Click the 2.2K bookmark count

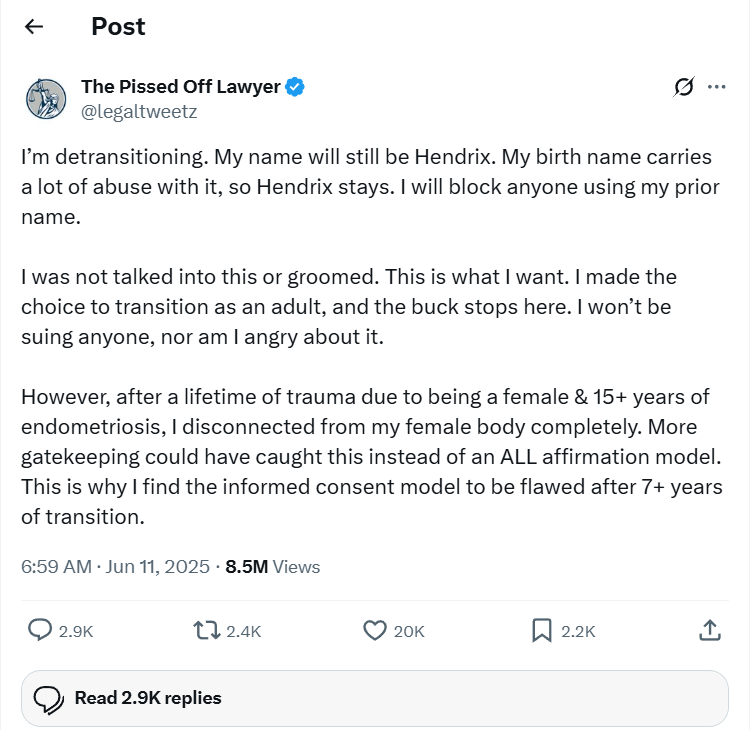tap(578, 631)
